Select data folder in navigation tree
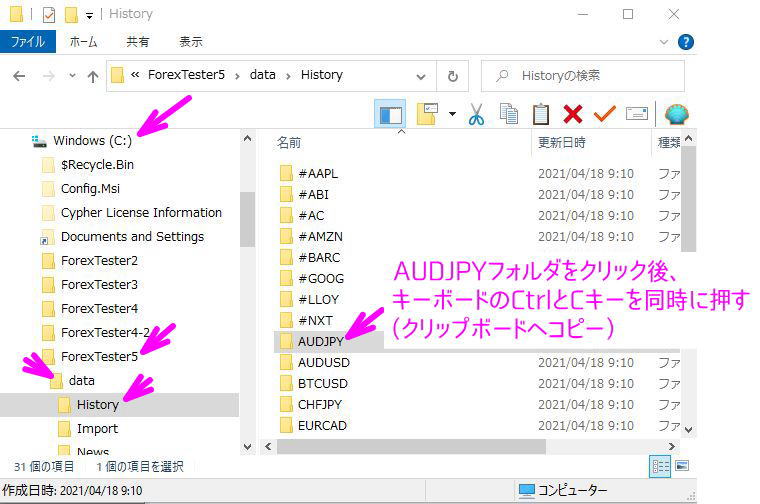The image size is (760, 504). point(81,380)
